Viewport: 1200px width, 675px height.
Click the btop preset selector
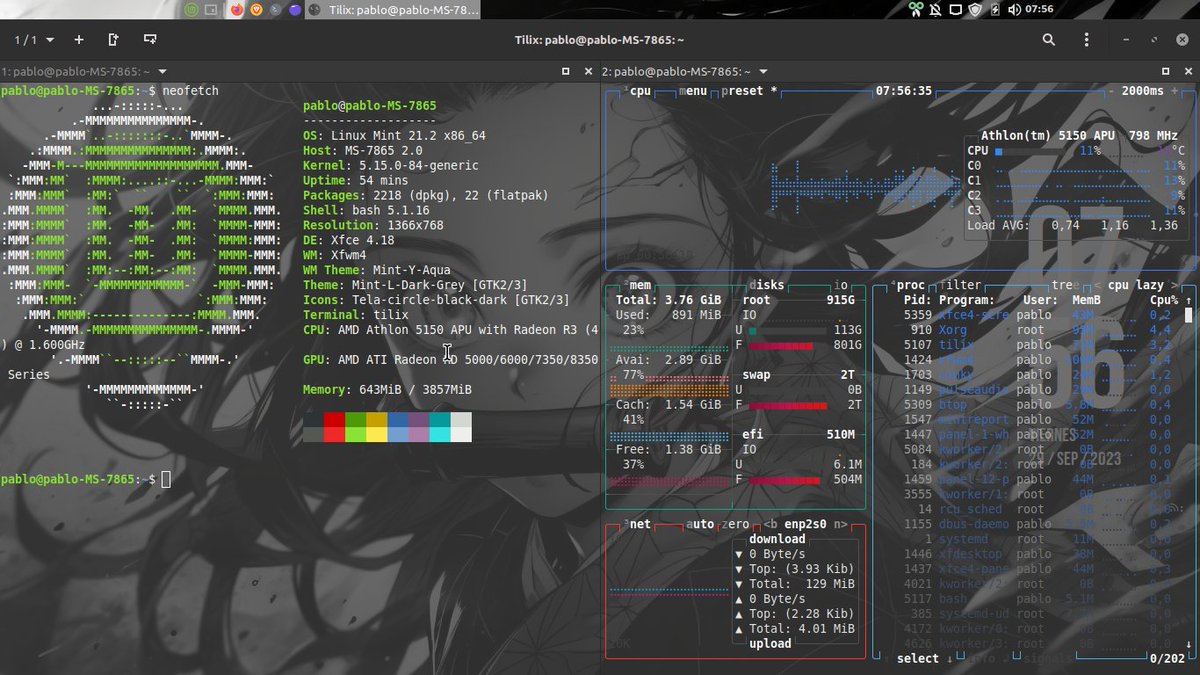pos(743,90)
